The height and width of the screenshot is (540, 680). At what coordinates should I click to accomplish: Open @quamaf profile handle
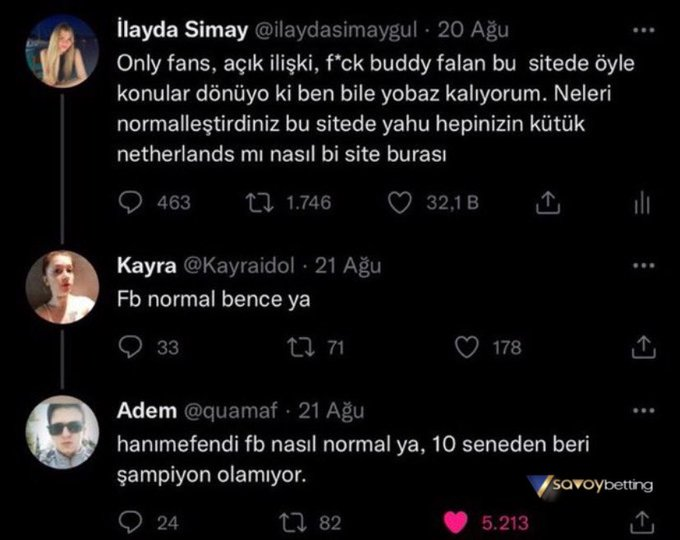tap(231, 411)
